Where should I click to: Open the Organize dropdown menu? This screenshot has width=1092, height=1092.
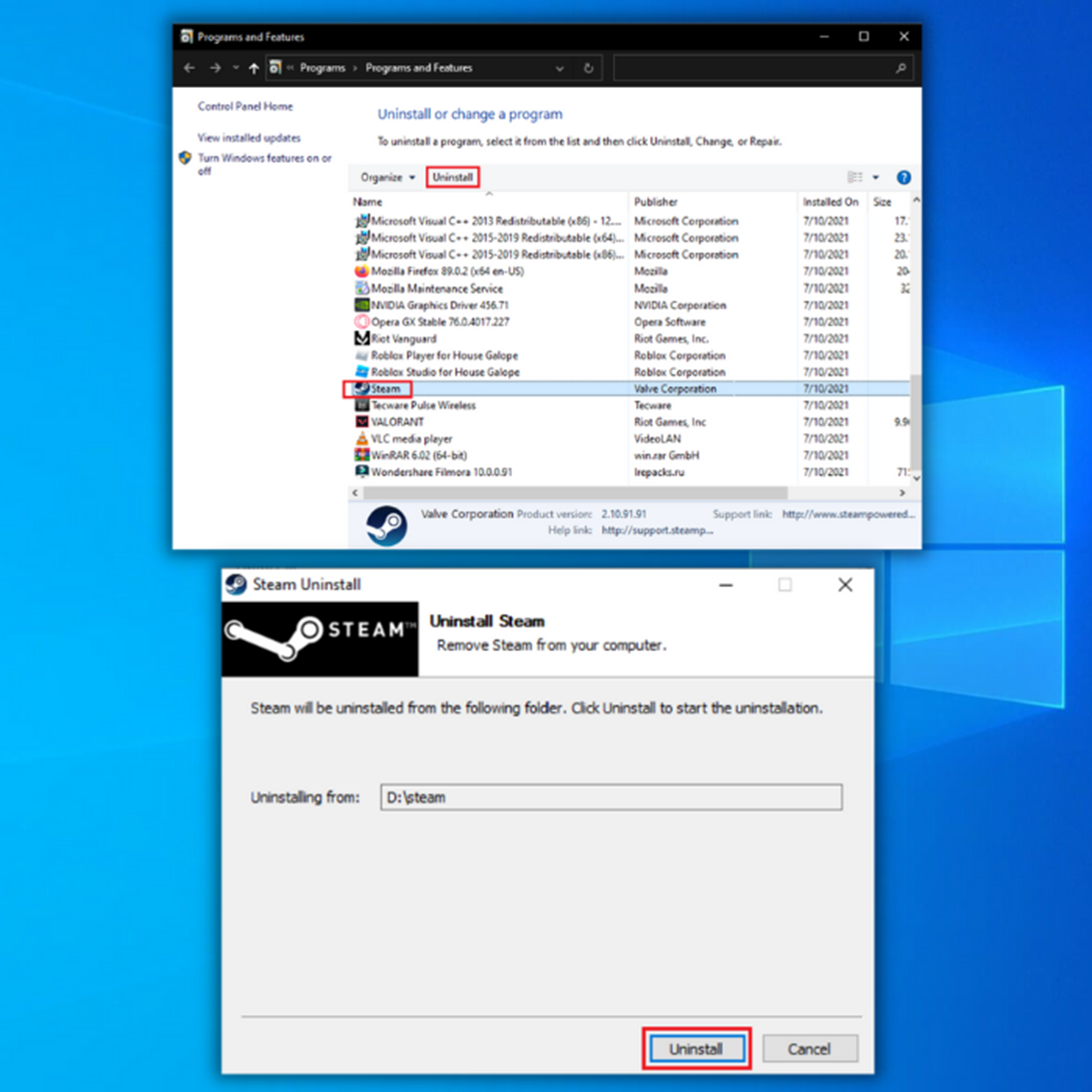pos(387,177)
